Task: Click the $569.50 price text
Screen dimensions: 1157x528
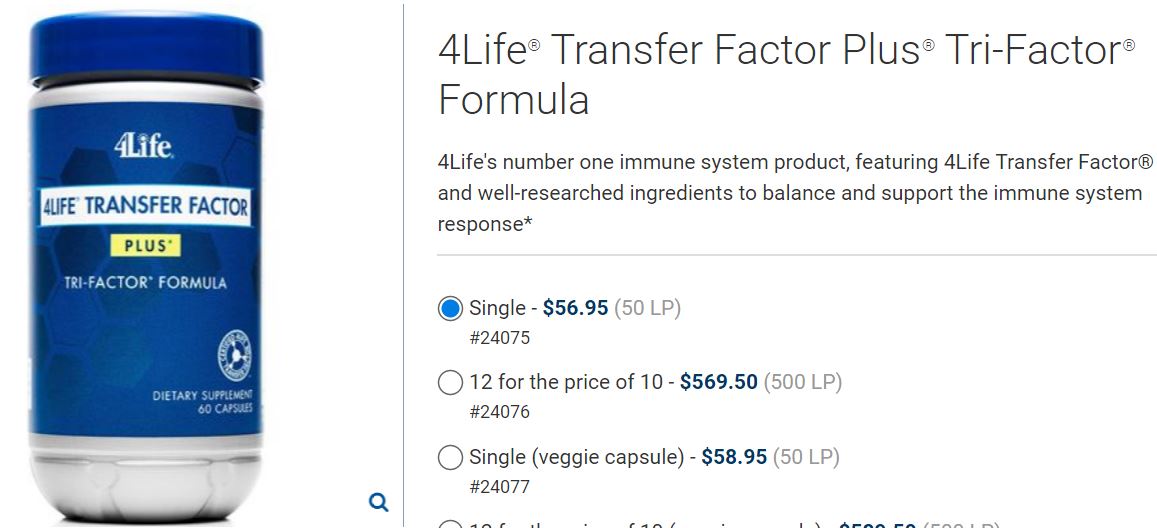Action: click(x=719, y=382)
